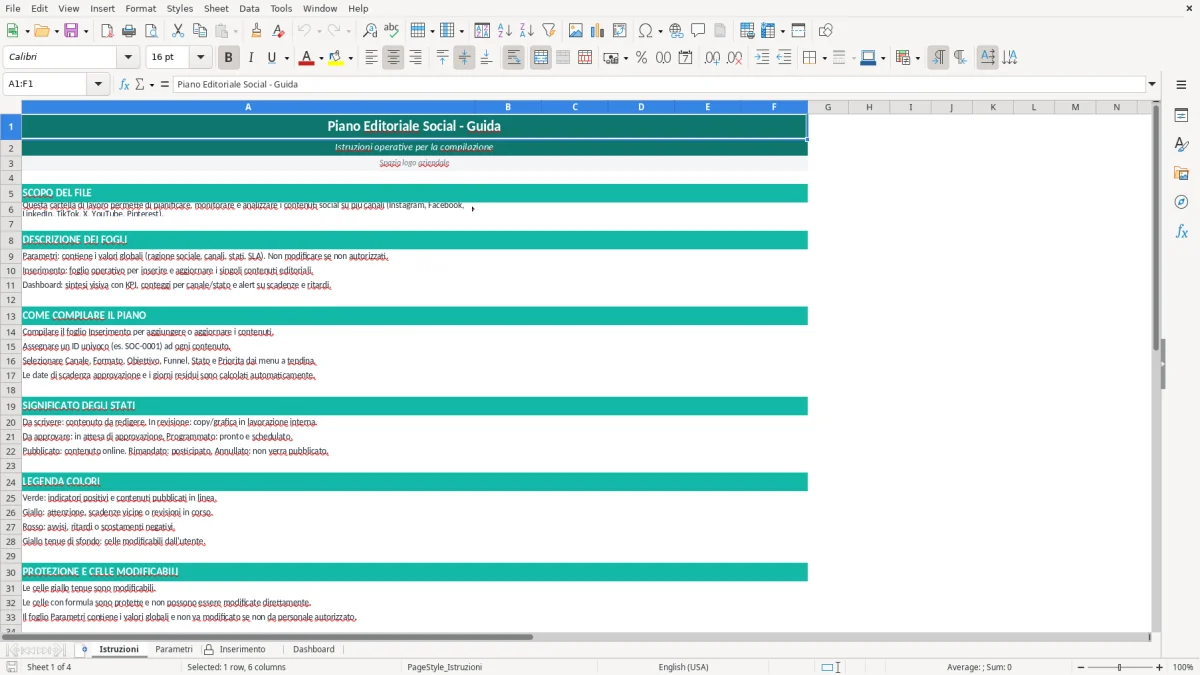This screenshot has width=1200, height=675.
Task: Click the Insert Hyperlink globe icon
Action: [676, 31]
